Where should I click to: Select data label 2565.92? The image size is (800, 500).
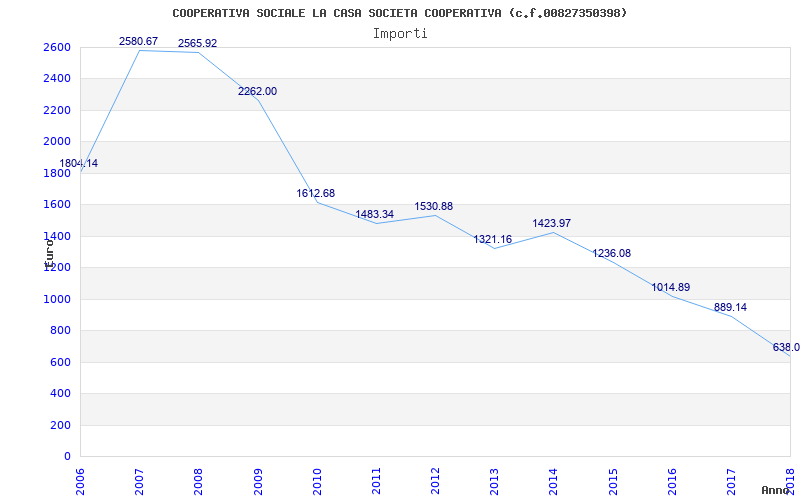[197, 43]
